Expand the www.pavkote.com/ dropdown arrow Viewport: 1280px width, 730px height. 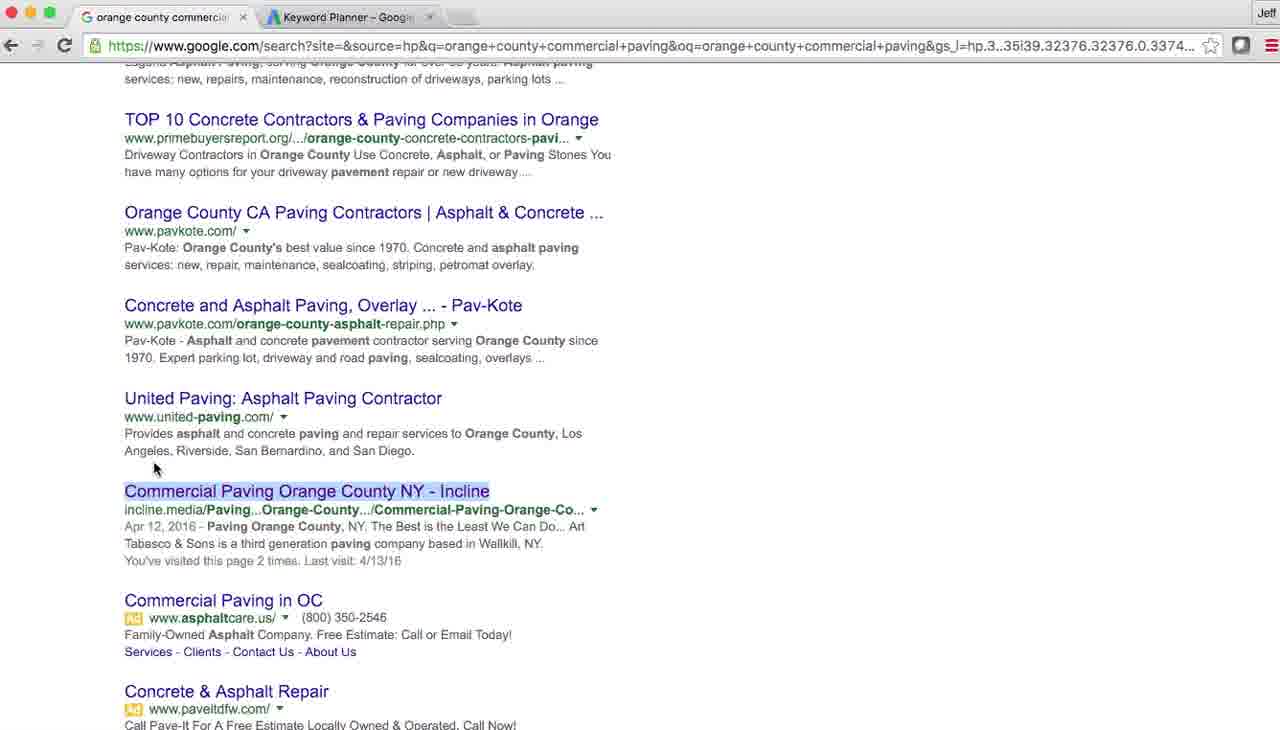point(246,231)
